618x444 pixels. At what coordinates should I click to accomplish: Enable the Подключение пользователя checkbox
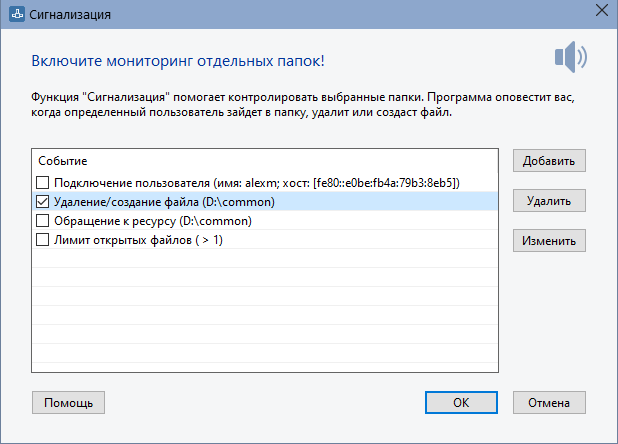click(43, 183)
